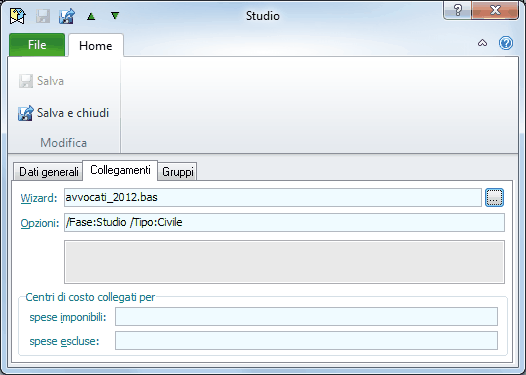Click the application icon in title bar
This screenshot has height=375, width=526.
[x=17, y=16]
